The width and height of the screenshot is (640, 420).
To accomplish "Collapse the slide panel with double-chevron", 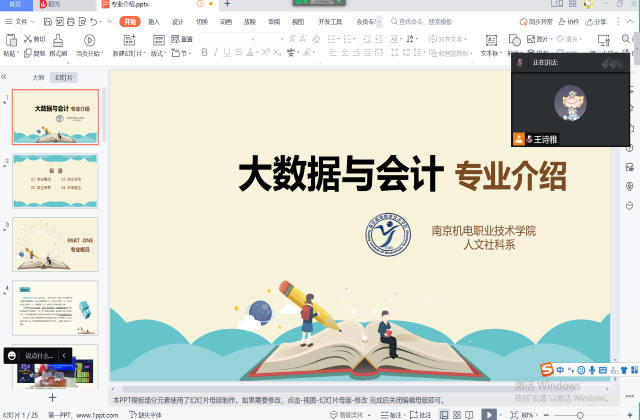I will click(x=5, y=77).
